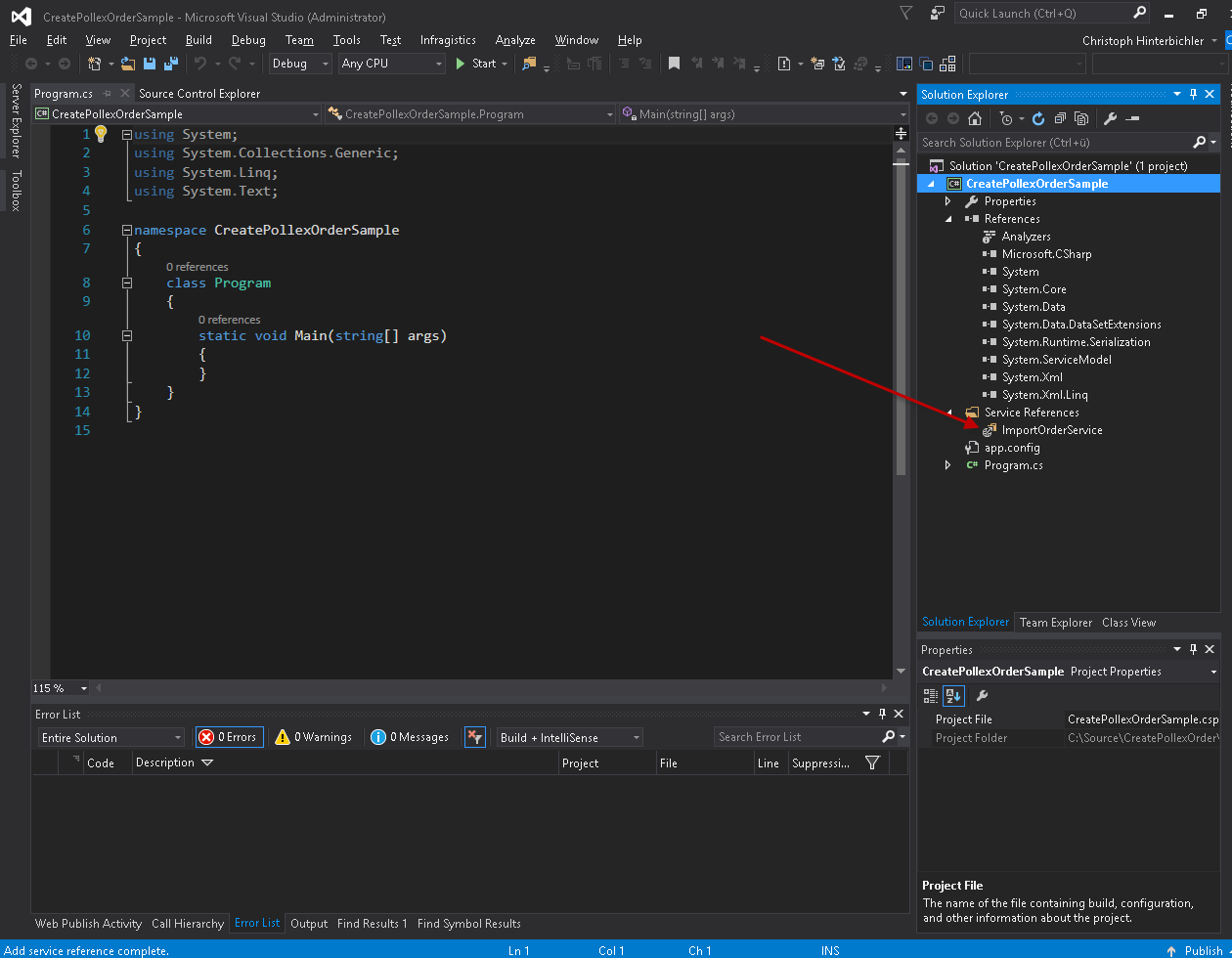Click Home icon in Solution Explorer
1232x958 pixels.
(x=975, y=118)
